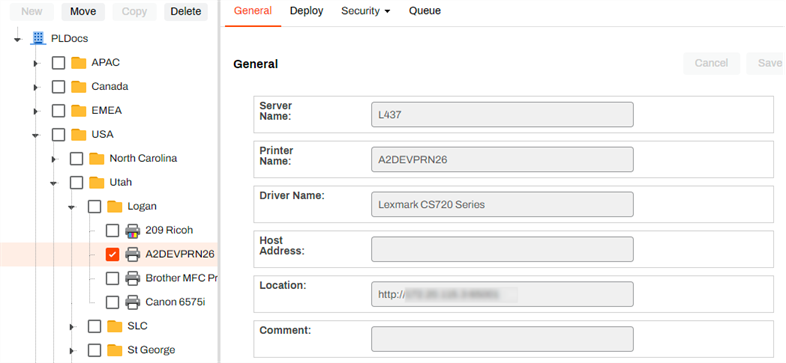Click the Cancel button
This screenshot has height=363, width=786.
(711, 63)
